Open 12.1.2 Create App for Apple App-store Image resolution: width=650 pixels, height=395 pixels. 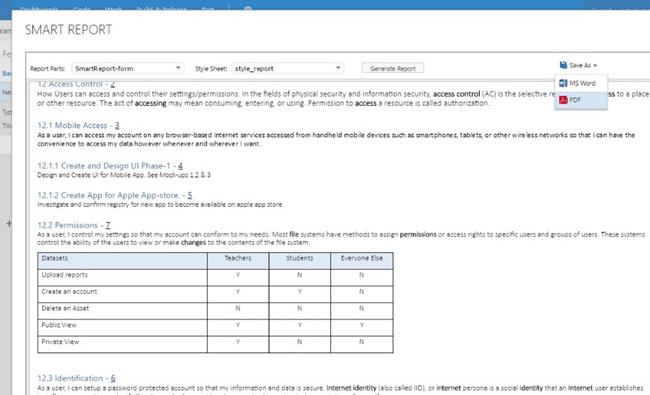[114, 195]
